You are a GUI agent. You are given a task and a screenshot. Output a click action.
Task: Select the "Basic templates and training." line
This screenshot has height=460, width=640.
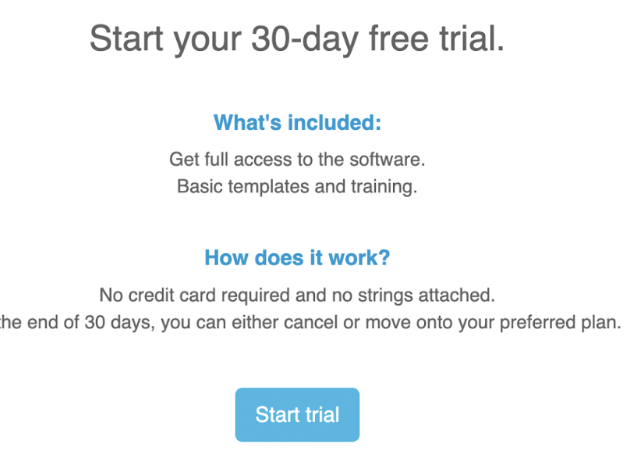point(297,187)
